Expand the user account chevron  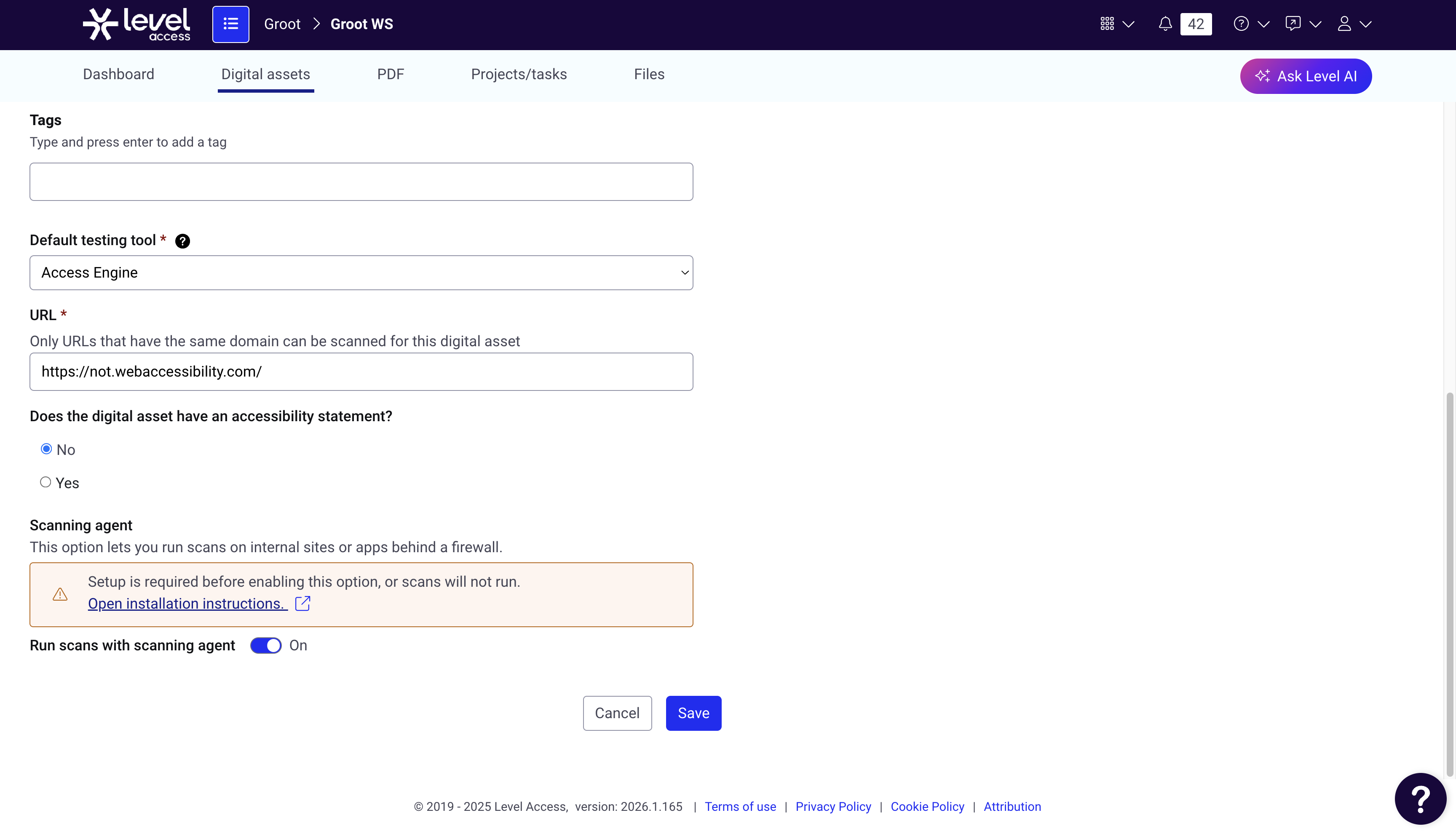point(1365,24)
